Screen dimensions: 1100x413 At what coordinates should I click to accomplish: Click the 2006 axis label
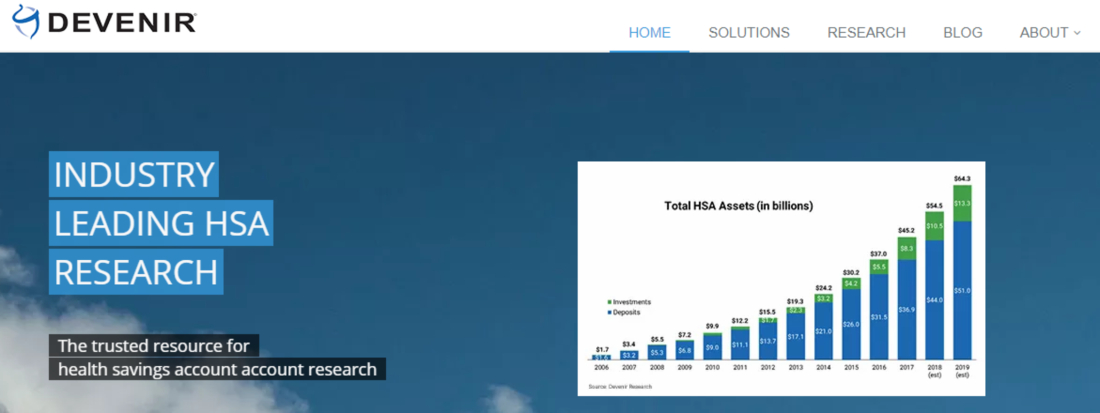(601, 367)
